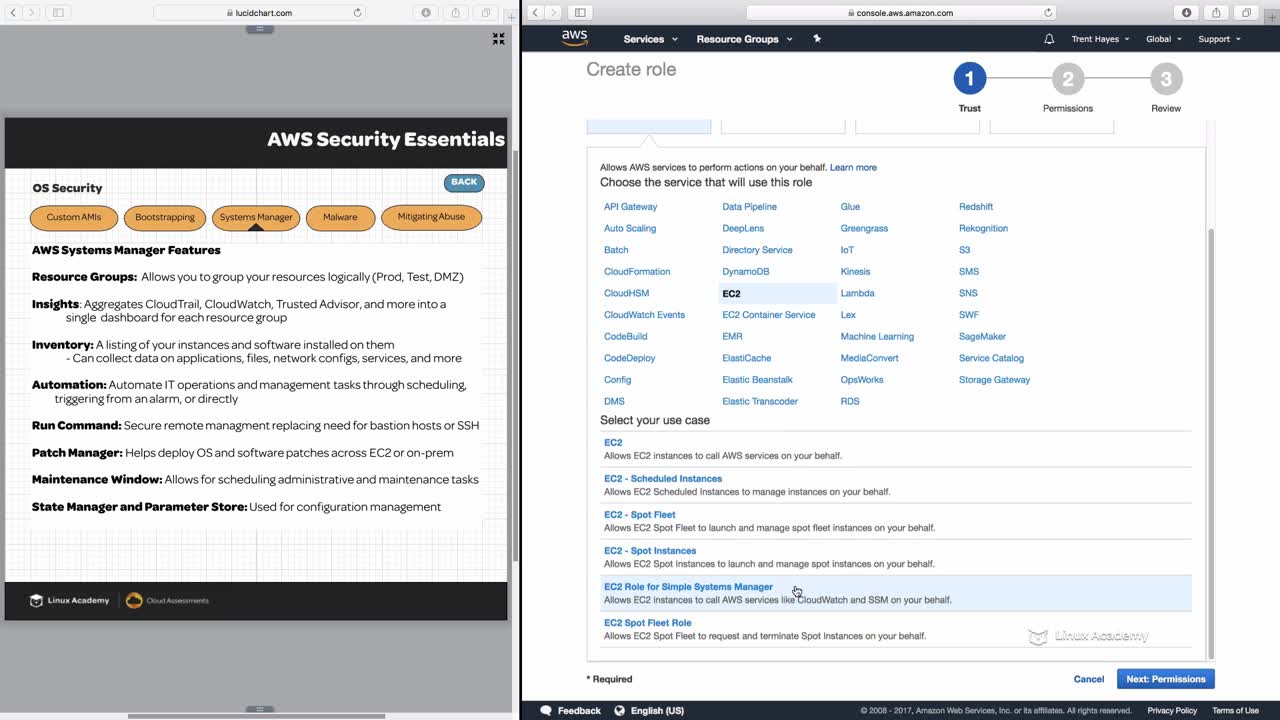Choose the Redshift service

976,207
